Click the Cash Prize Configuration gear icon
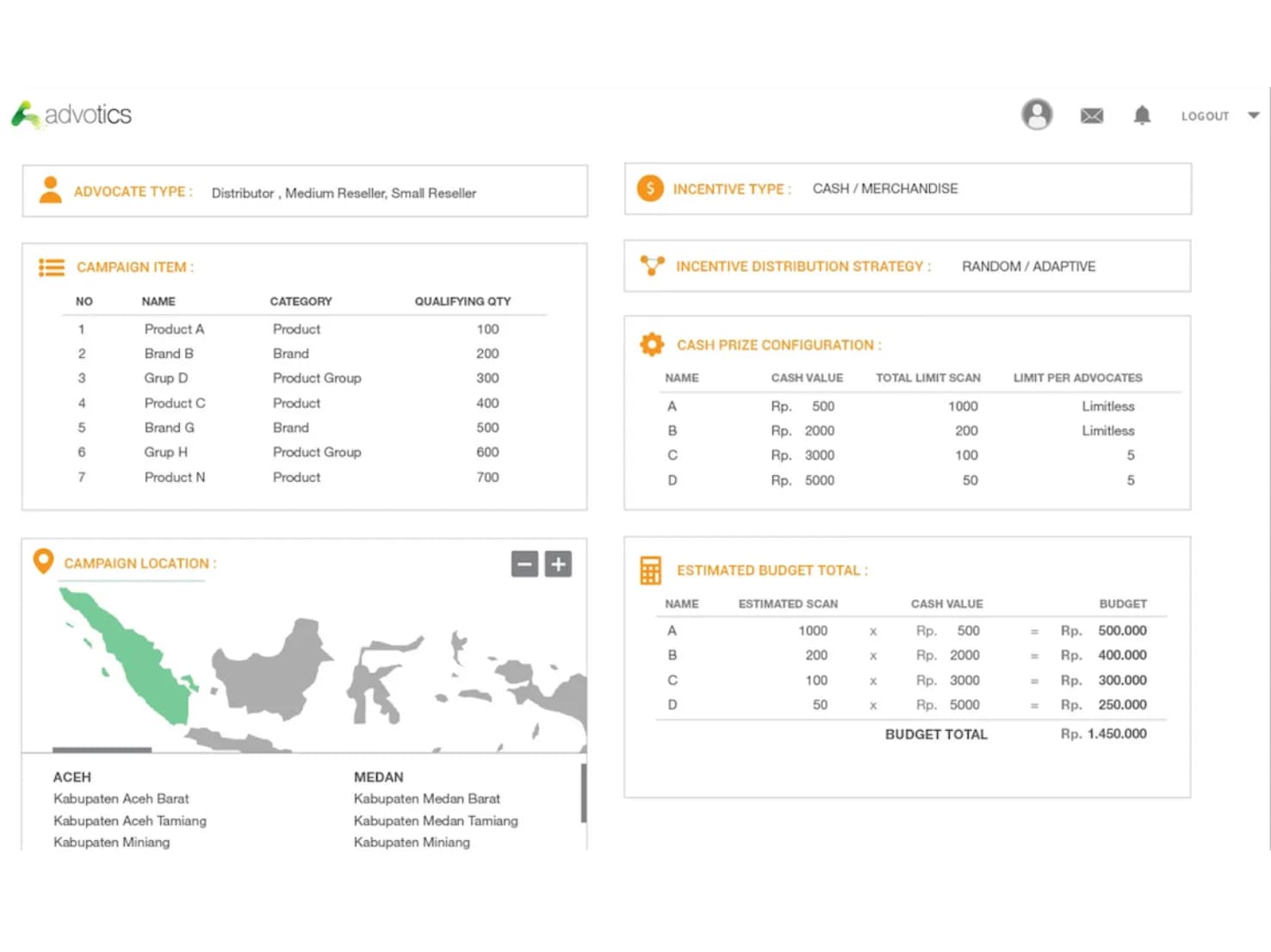Image resolution: width=1271 pixels, height=952 pixels. coord(652,344)
